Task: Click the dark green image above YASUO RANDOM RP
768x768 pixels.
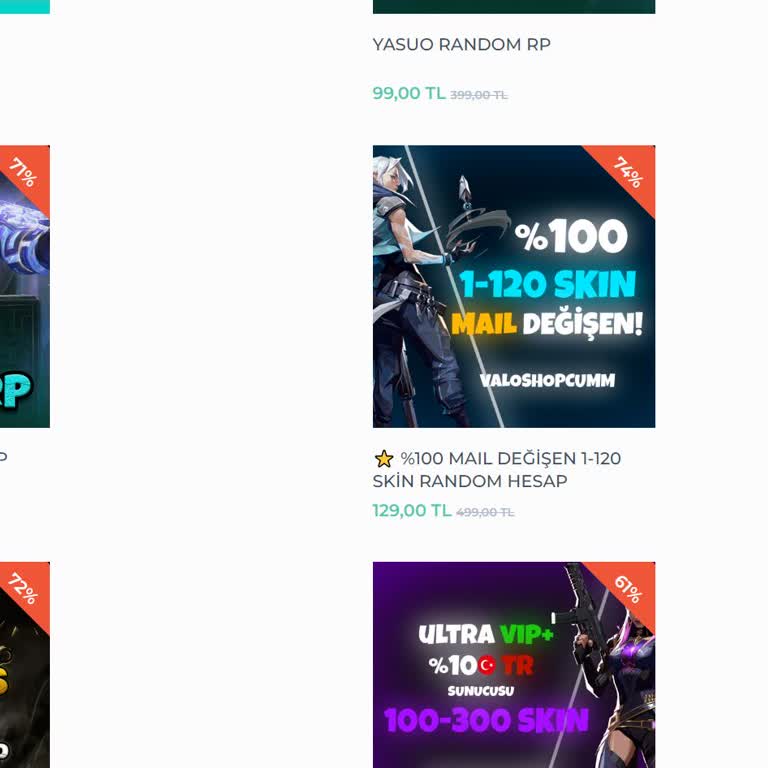Action: click(x=514, y=7)
